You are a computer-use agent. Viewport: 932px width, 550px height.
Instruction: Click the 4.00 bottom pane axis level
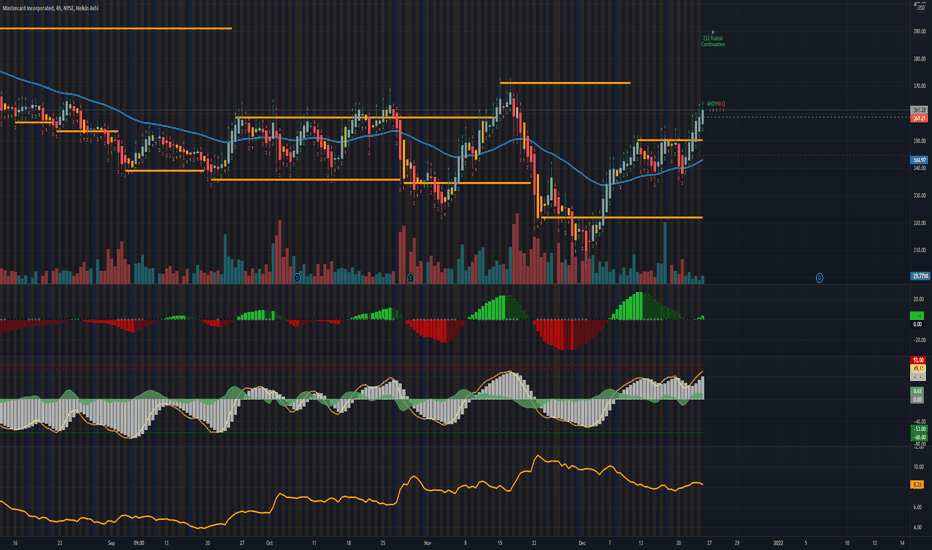pos(918,527)
